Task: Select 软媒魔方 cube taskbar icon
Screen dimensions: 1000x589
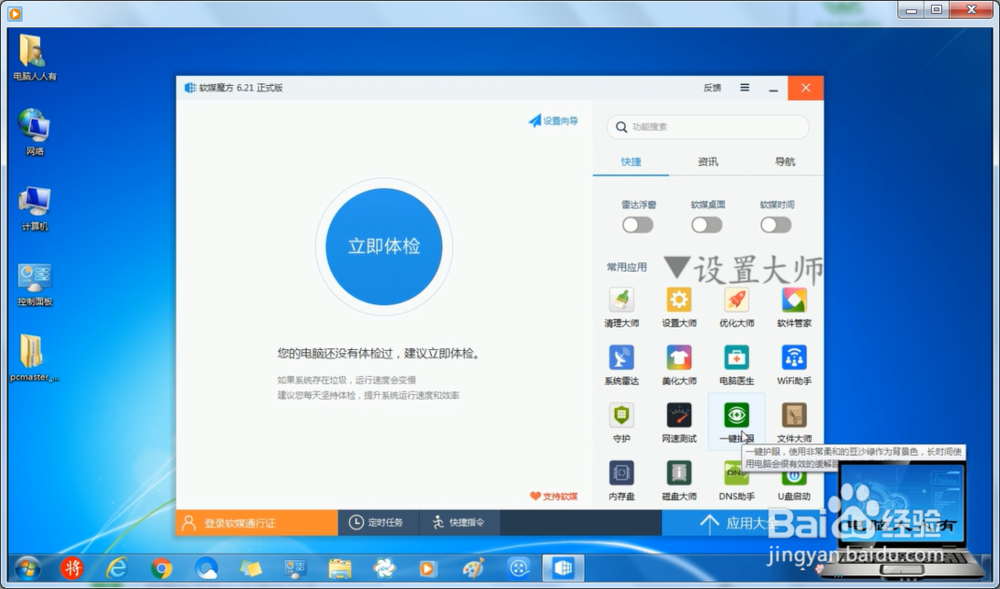Action: (x=563, y=568)
